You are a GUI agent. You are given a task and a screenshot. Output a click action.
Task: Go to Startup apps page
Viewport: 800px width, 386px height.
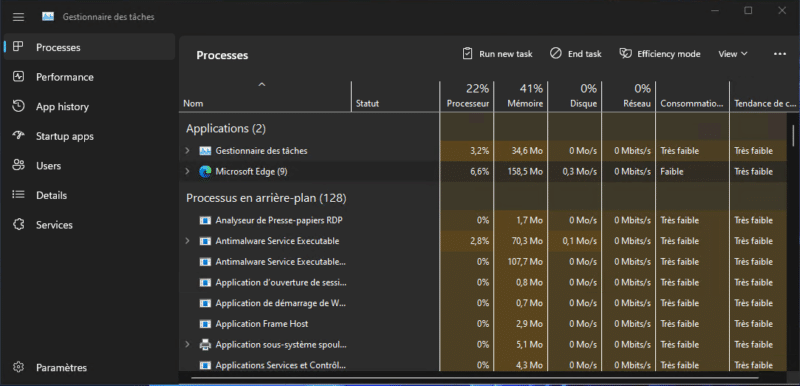point(65,136)
